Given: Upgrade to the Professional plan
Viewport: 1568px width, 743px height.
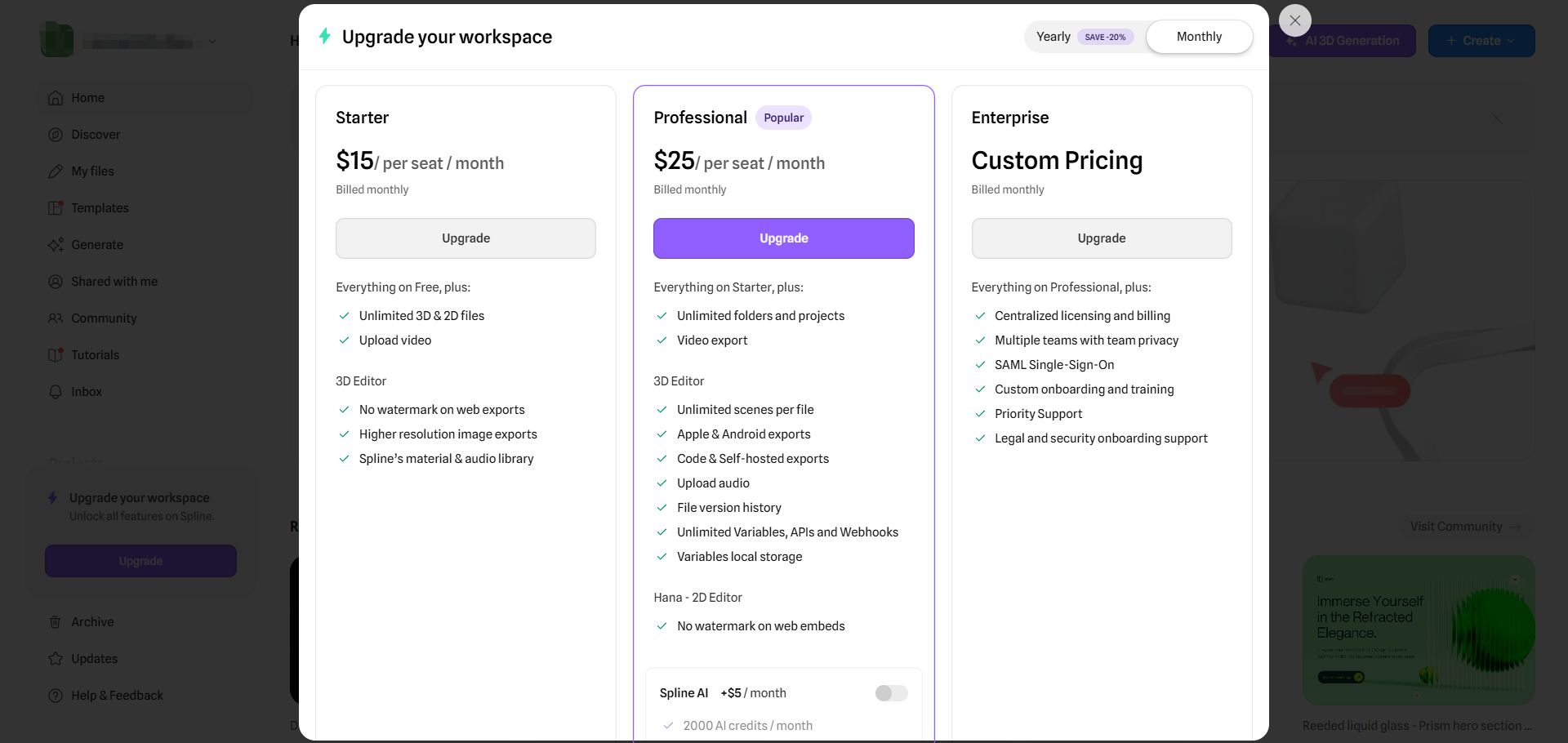Looking at the screenshot, I should click(x=784, y=238).
